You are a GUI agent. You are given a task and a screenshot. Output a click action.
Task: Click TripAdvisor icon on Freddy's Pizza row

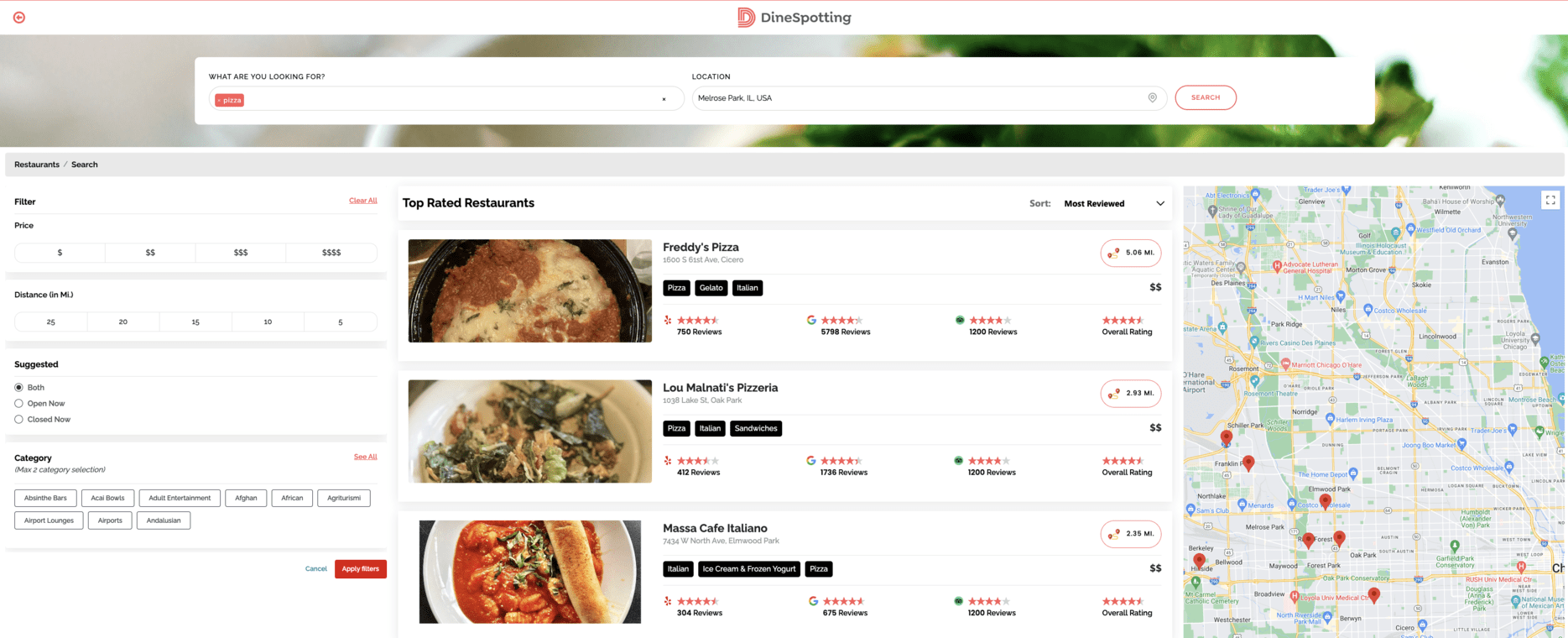tap(960, 320)
